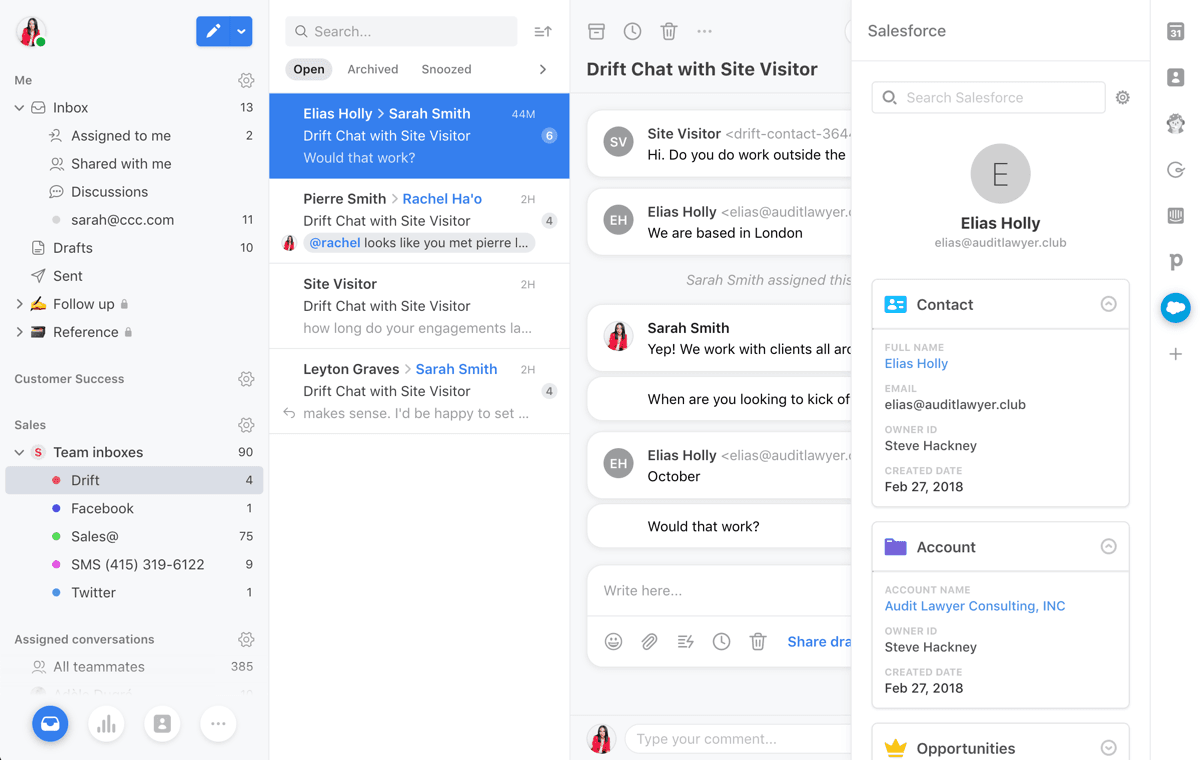The height and width of the screenshot is (760, 1200).
Task: Collapse the Team inboxes list
Action: (18, 452)
